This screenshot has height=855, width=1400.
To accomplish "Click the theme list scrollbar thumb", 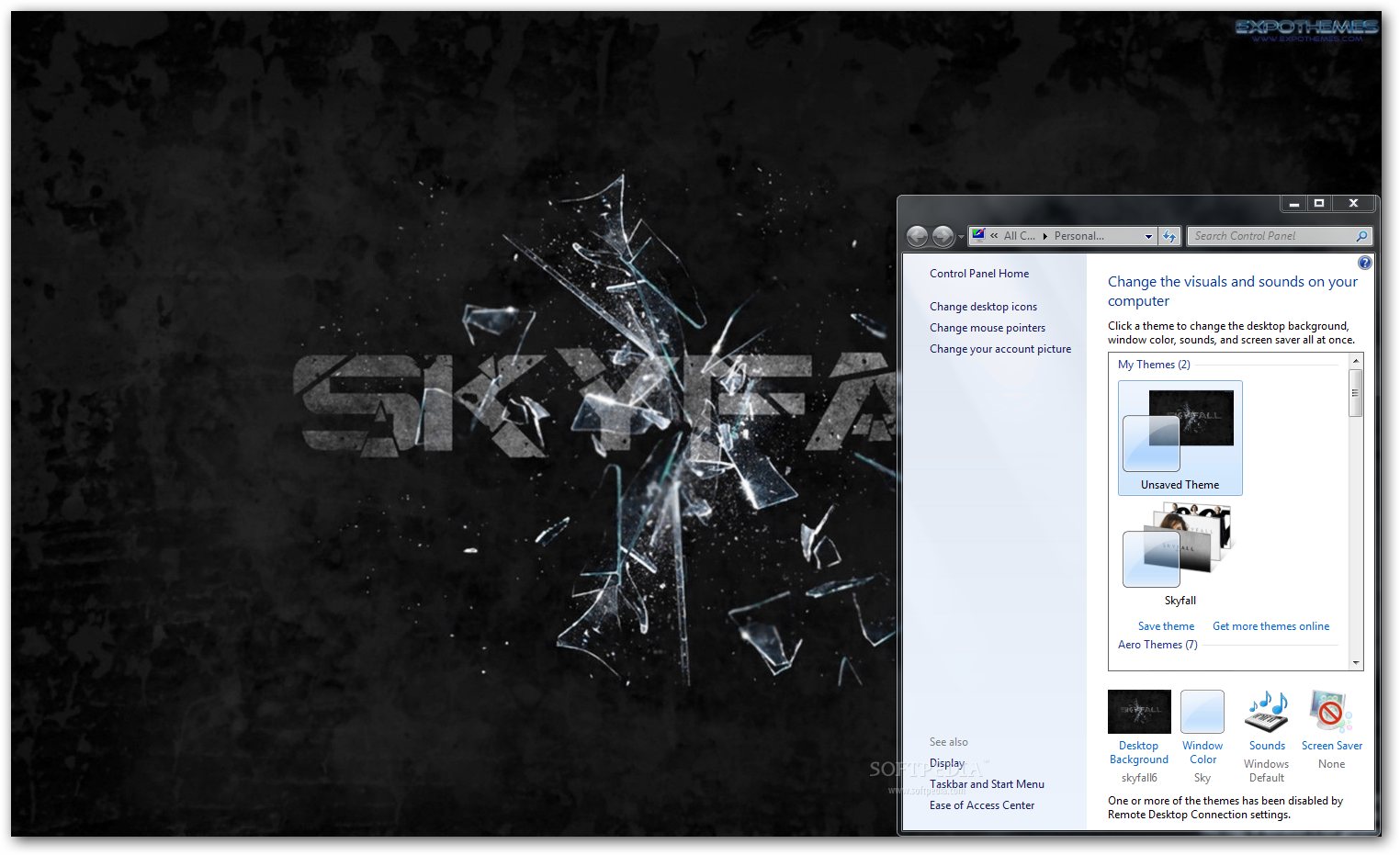I will click(x=1356, y=394).
